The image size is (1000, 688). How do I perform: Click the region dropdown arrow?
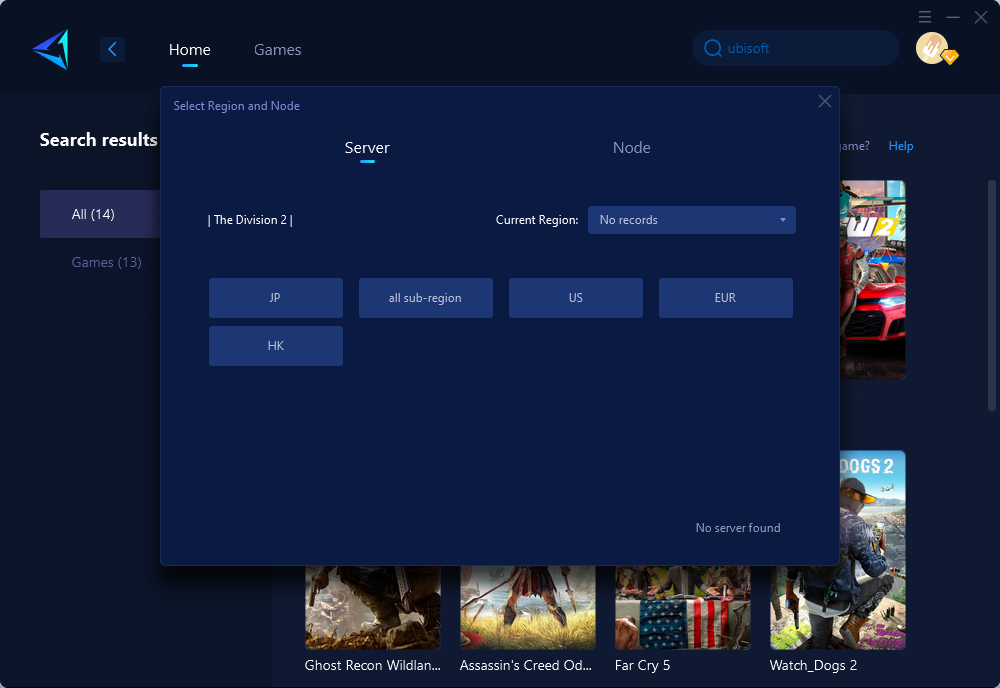[x=783, y=220]
